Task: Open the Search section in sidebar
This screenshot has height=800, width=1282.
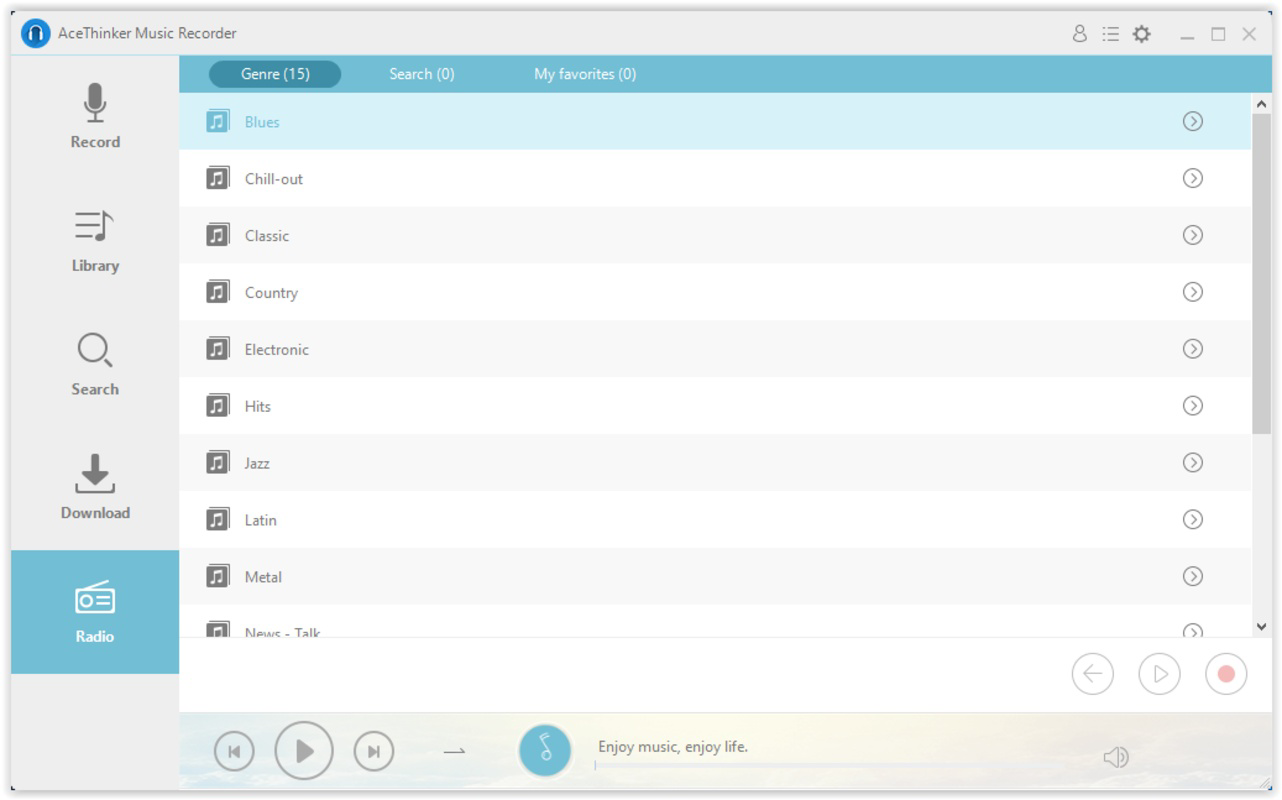Action: point(95,365)
